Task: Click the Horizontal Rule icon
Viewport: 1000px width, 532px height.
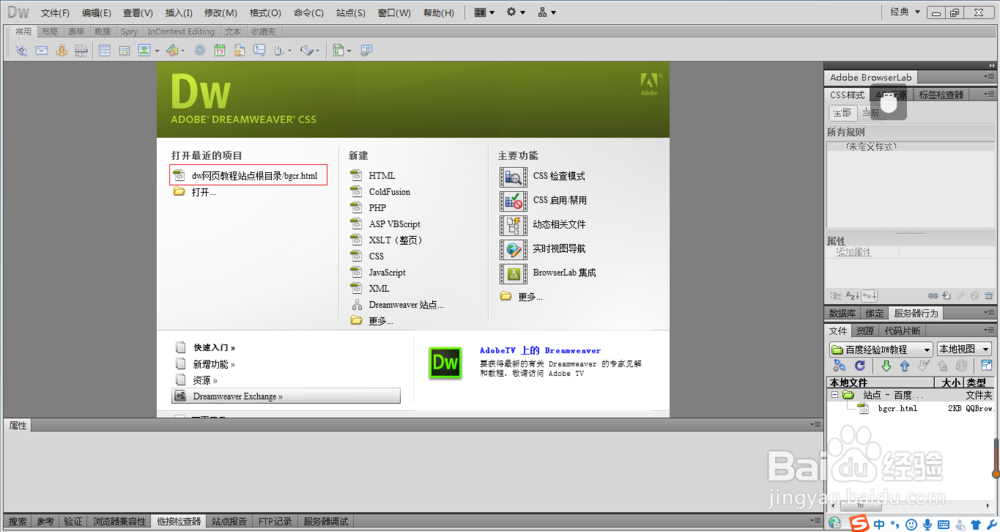Action: coord(81,50)
